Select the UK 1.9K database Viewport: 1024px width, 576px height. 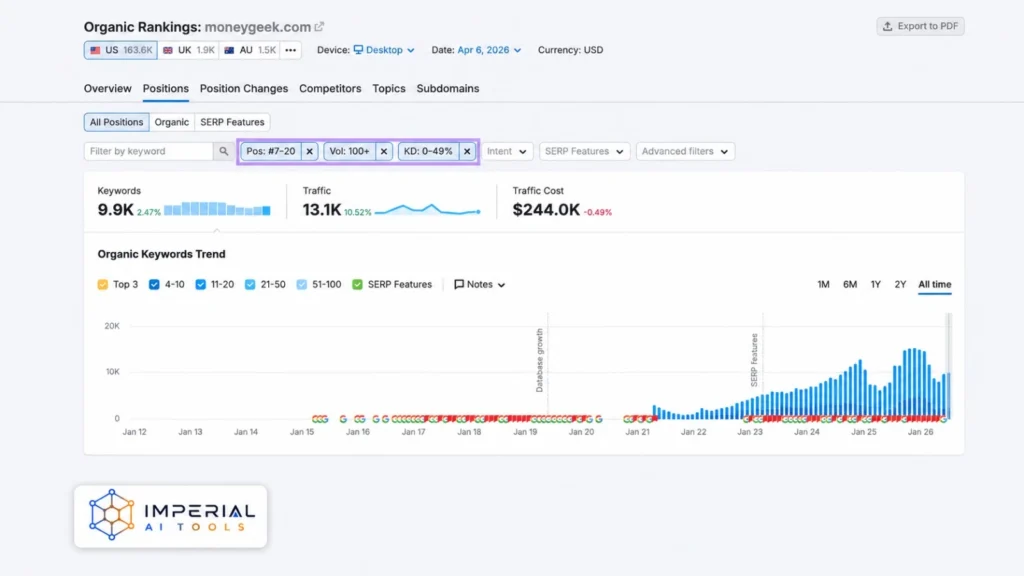coord(188,50)
